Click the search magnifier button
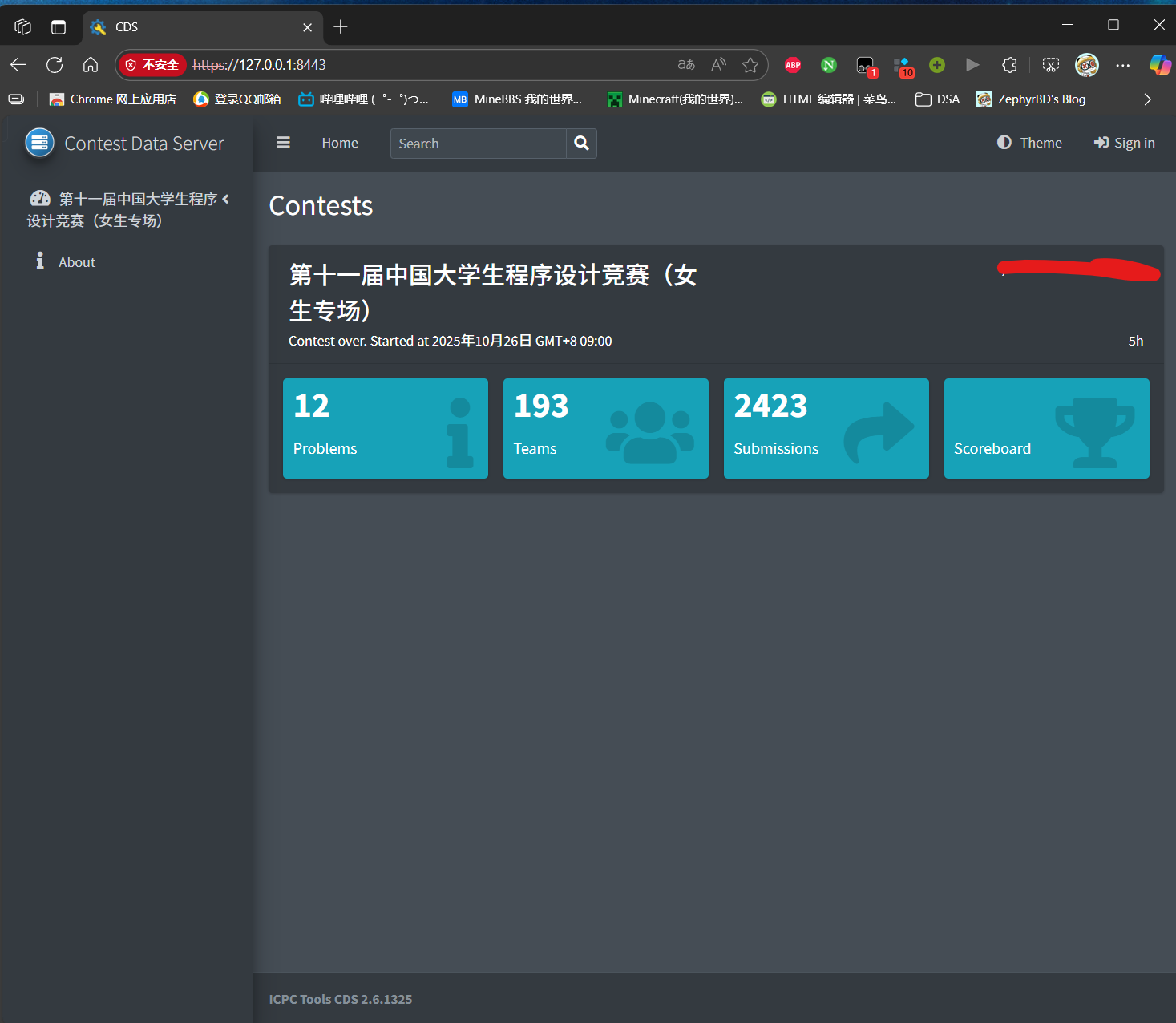The image size is (1176, 1023). 581,144
